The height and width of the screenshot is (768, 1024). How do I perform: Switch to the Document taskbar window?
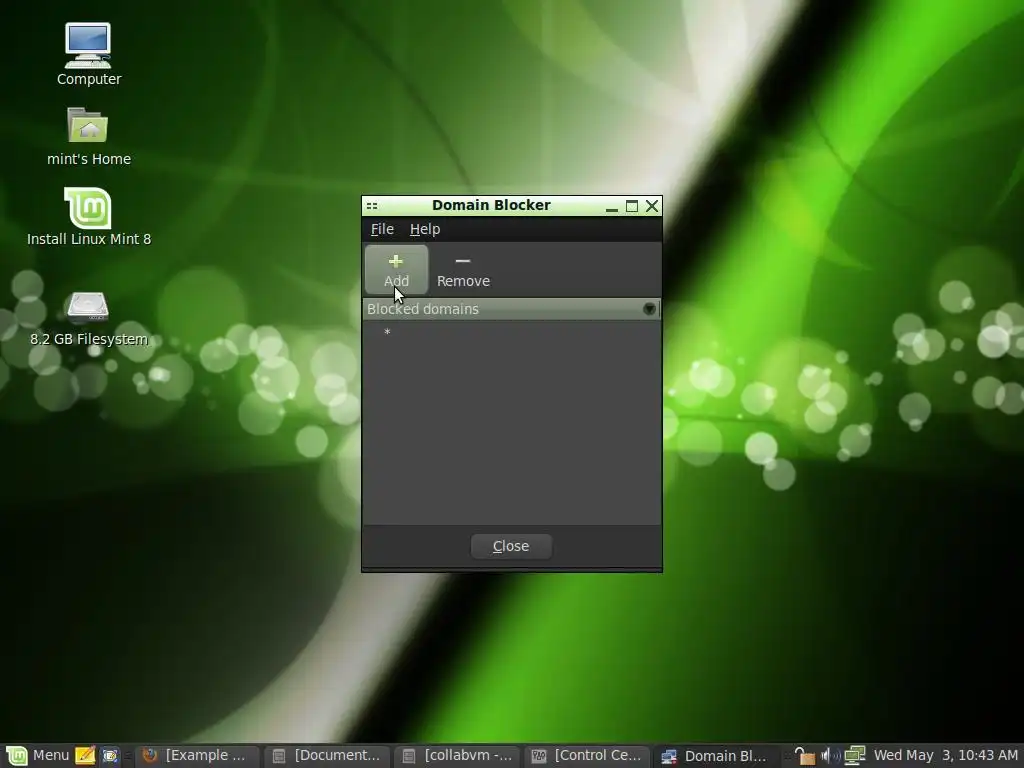pos(328,756)
